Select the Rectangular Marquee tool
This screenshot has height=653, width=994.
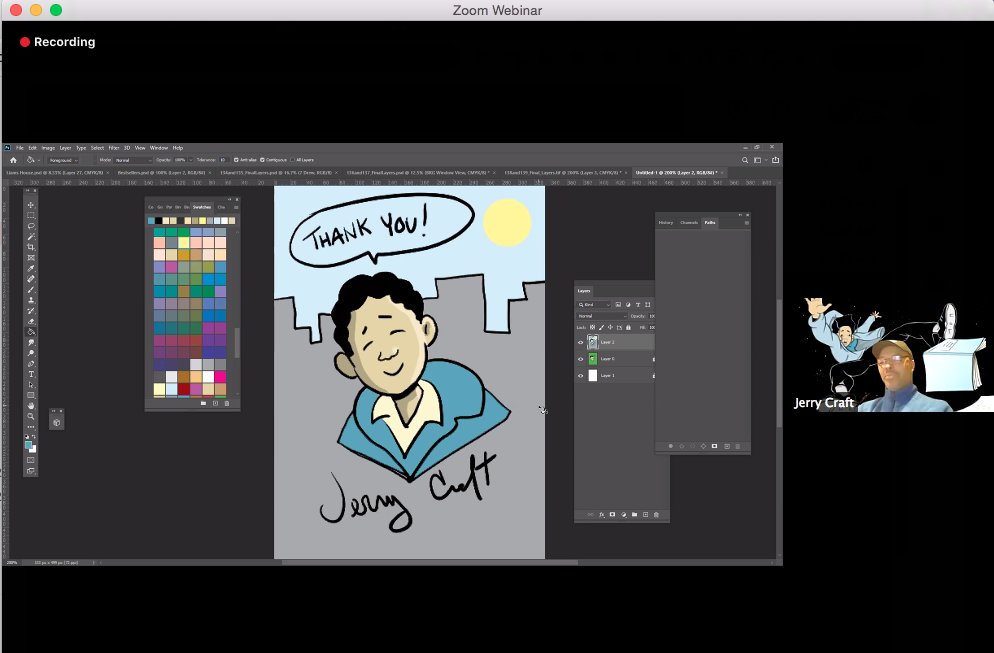[30, 216]
